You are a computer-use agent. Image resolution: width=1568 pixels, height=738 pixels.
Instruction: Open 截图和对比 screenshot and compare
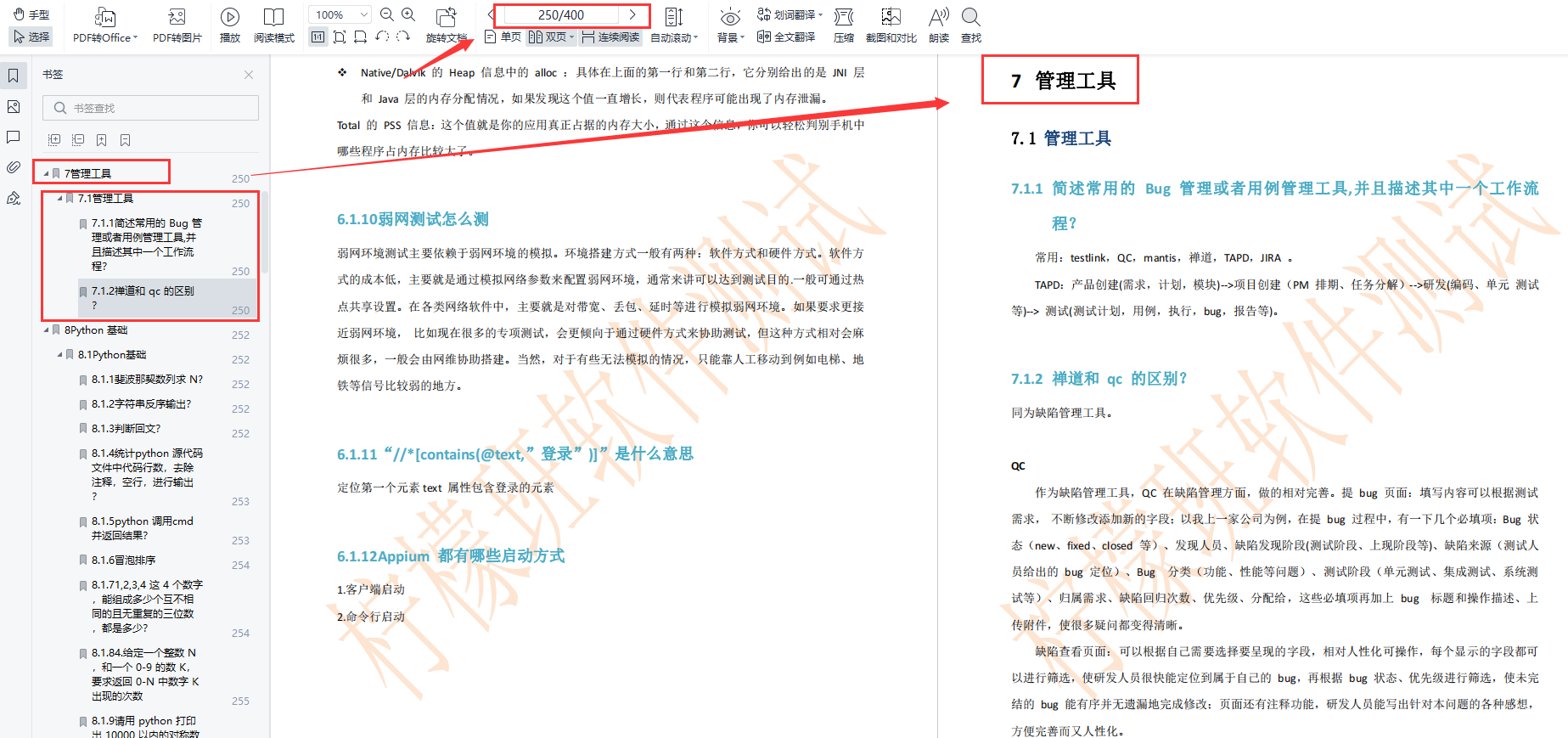point(891,26)
